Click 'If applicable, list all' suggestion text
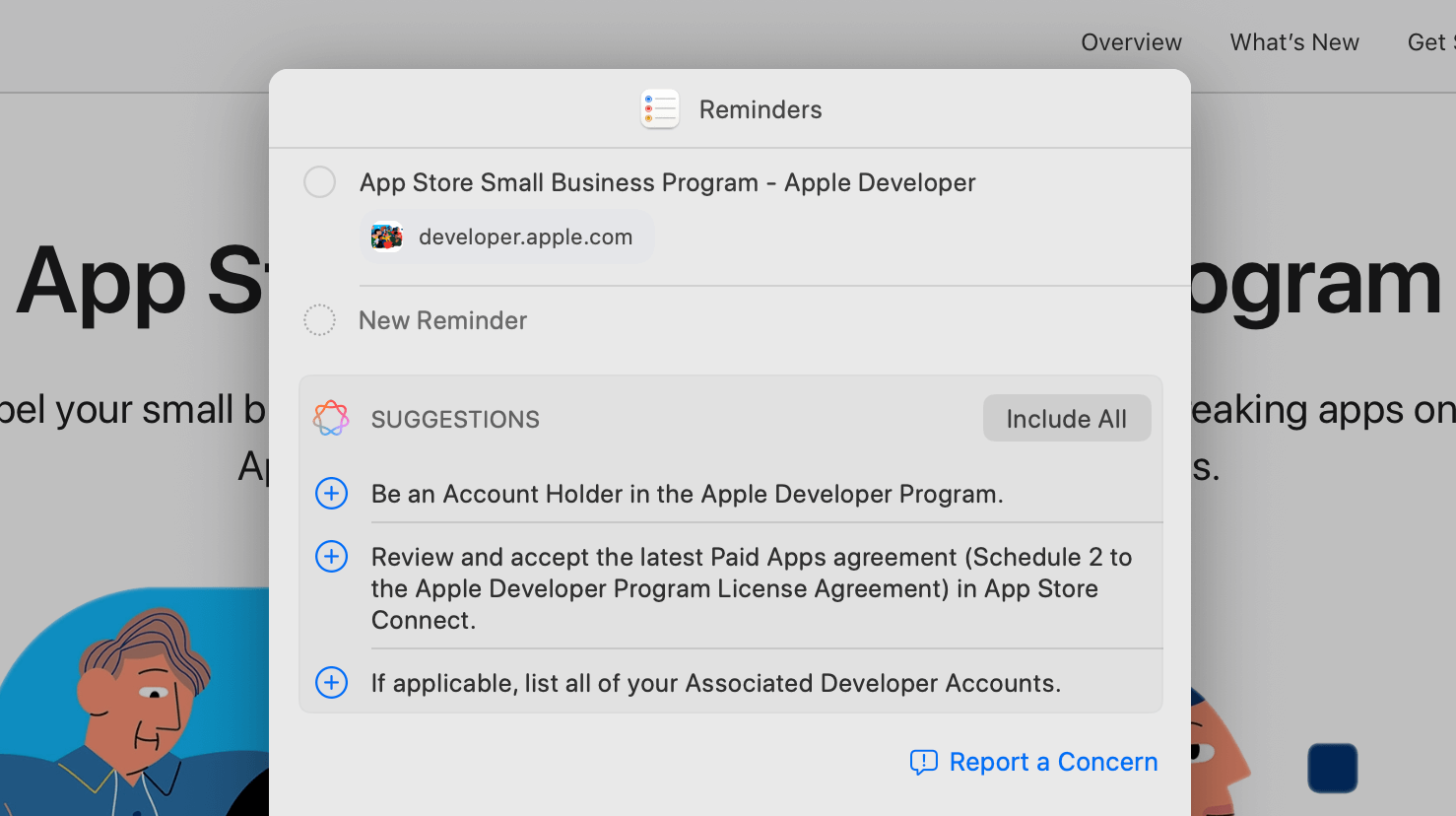The height and width of the screenshot is (816, 1456). [x=715, y=683]
